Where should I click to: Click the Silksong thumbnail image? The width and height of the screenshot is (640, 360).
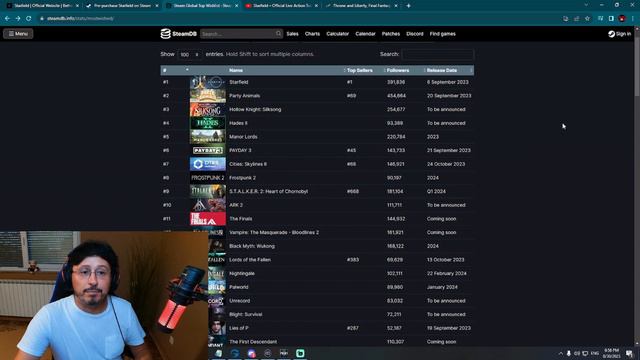208,109
